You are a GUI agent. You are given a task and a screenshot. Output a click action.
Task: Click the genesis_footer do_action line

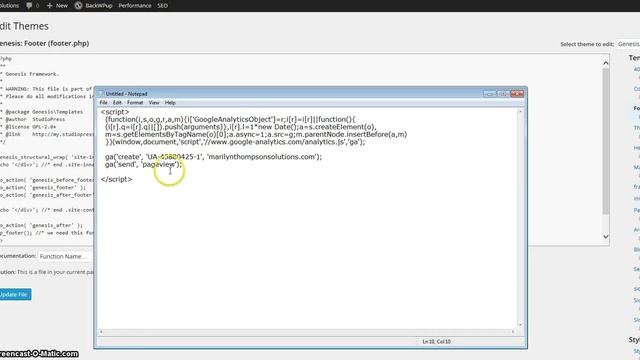click(43, 187)
